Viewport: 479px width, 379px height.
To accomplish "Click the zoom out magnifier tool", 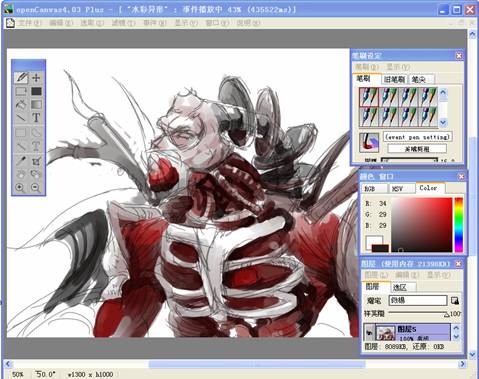I will [36, 188].
